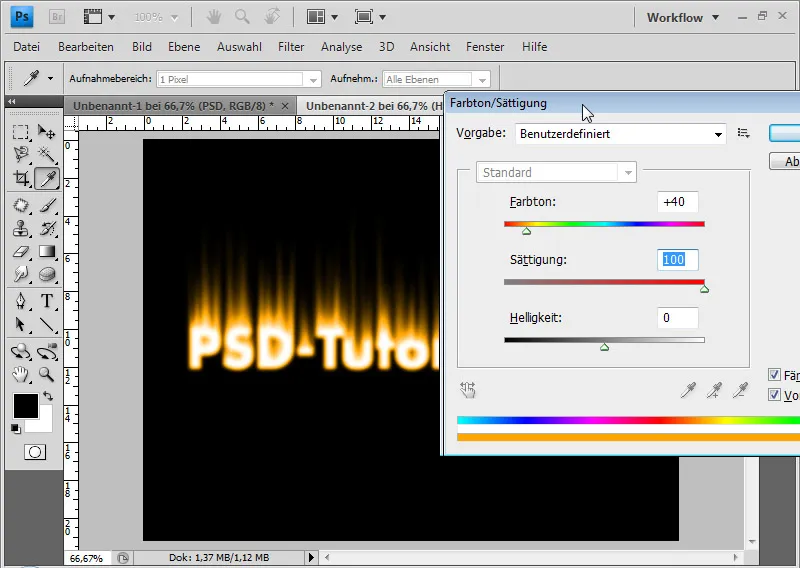Select the Magic Wand tool
The height and width of the screenshot is (568, 800).
pos(46,154)
